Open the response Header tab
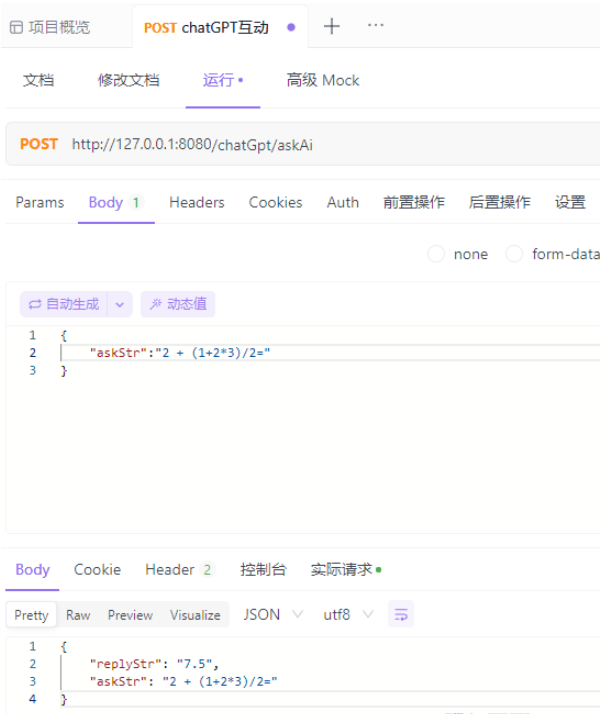Viewport: 605px width, 714px height. pos(179,570)
